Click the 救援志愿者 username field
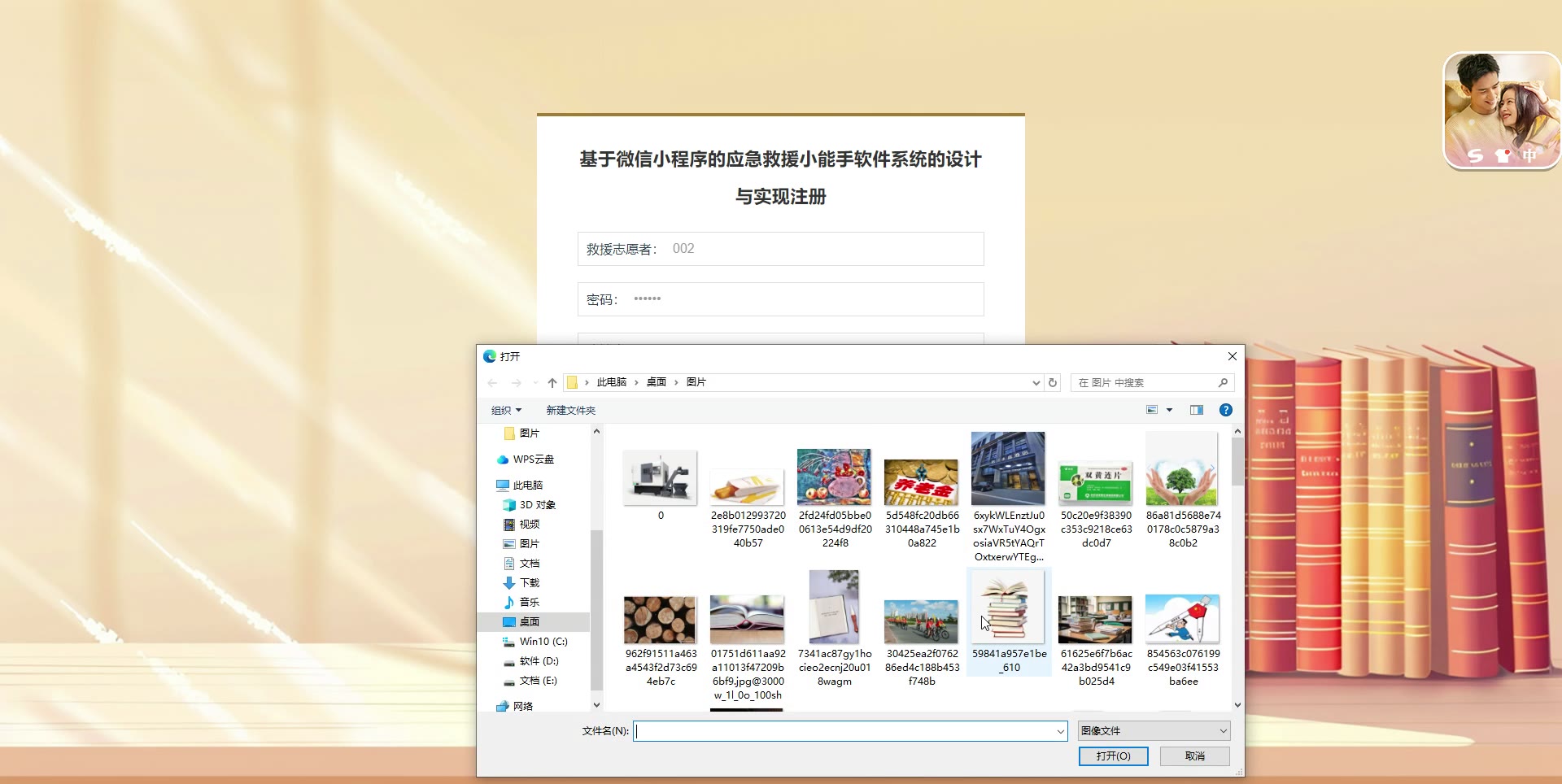This screenshot has height=784, width=1562. click(822, 249)
